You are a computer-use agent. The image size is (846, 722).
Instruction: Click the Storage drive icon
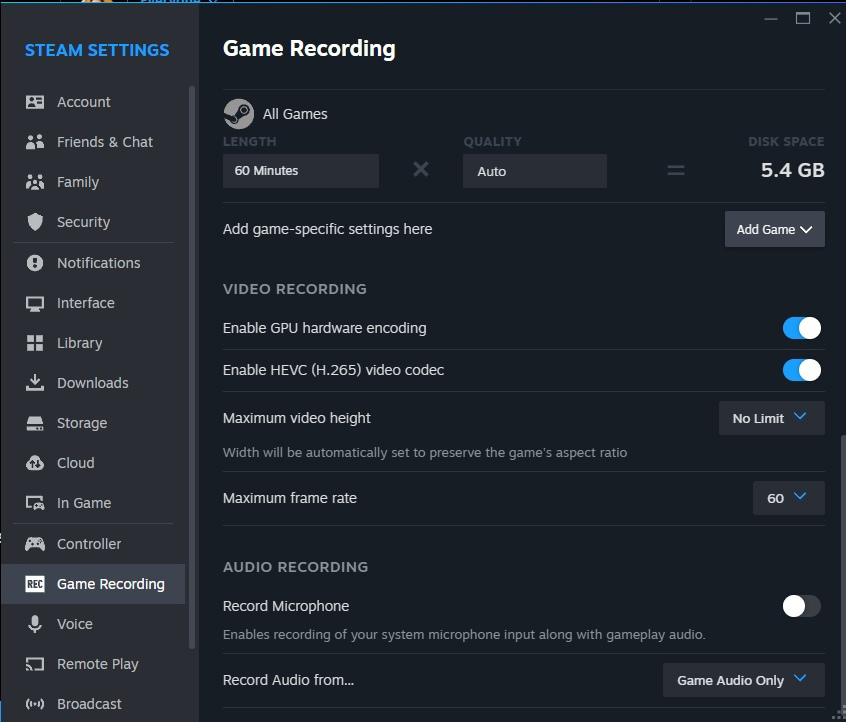(35, 423)
